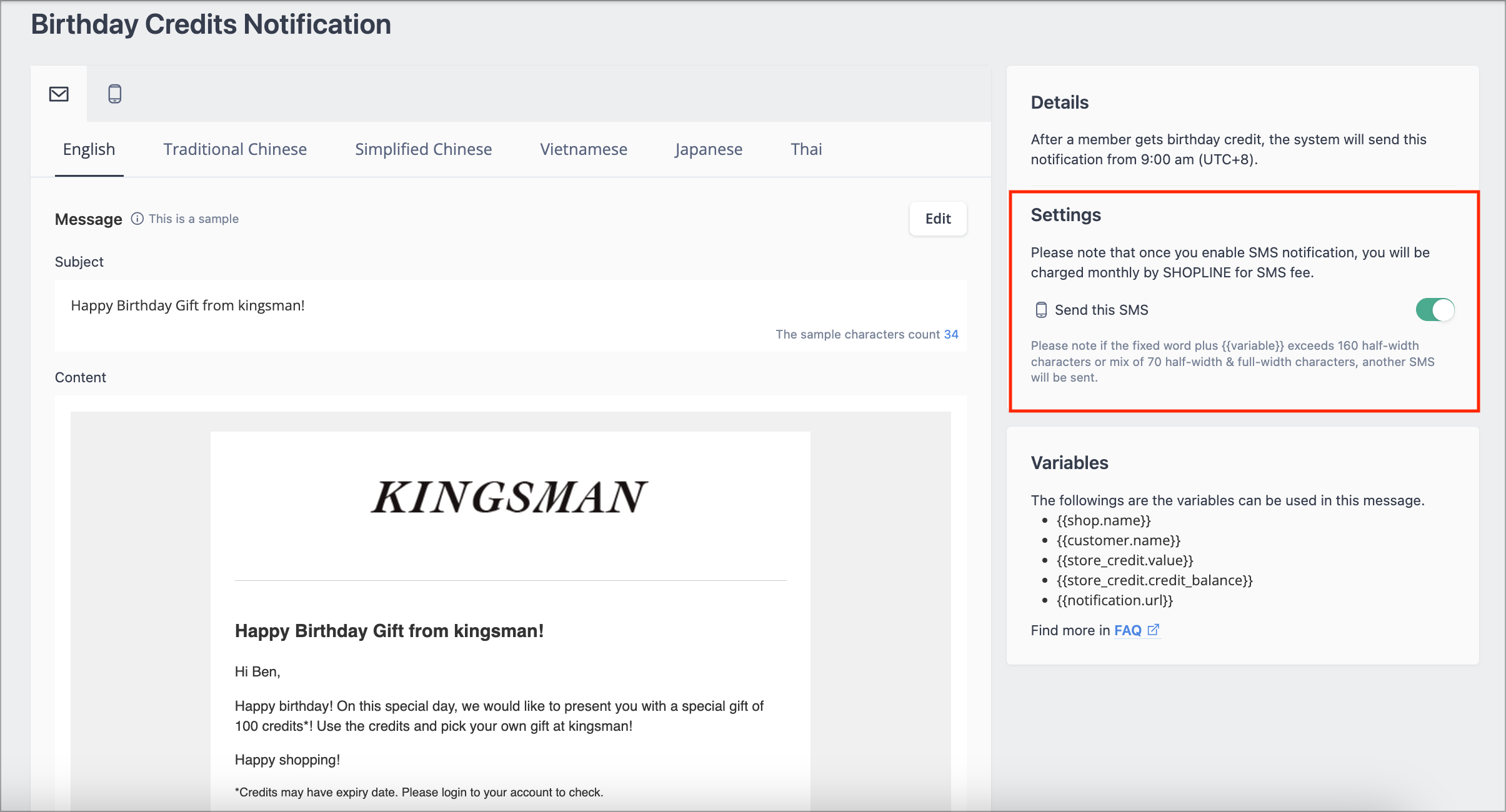Click the info icon beside "This is a sample"
1506x812 pixels.
[x=137, y=219]
